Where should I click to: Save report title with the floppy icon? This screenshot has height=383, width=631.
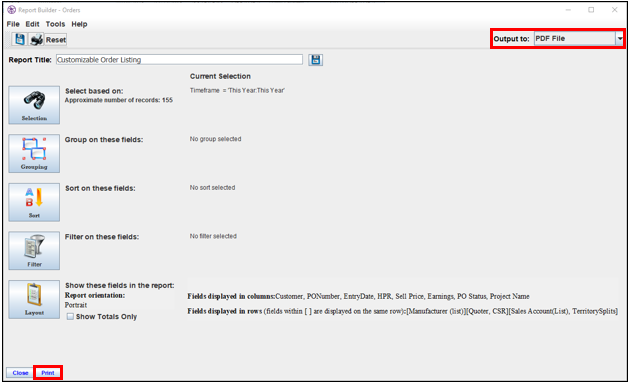point(316,60)
